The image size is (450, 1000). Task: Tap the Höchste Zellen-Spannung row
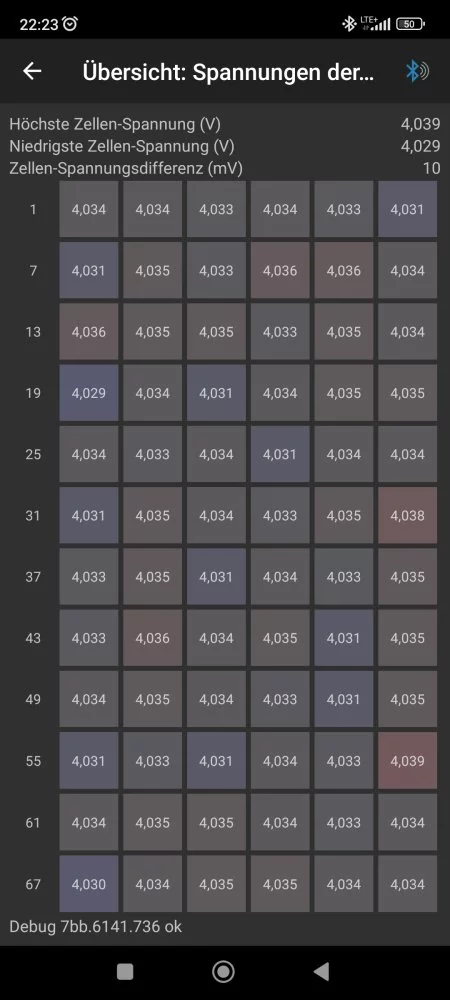pos(225,124)
